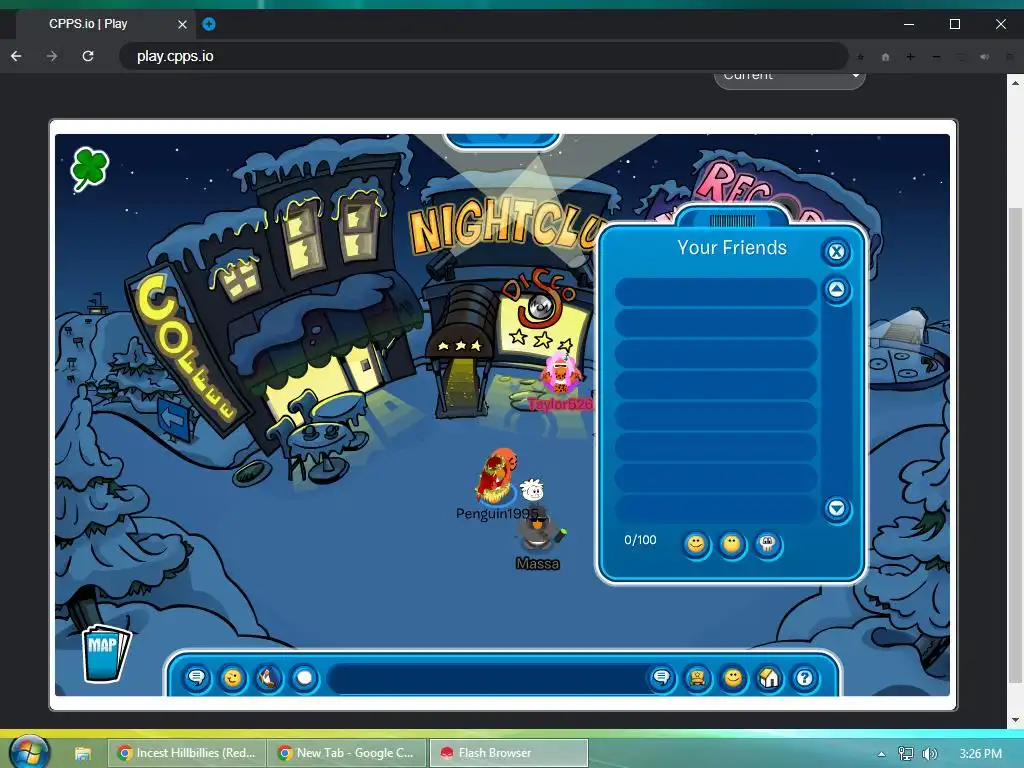
Task: Click the page scrollbar up arrow
Action: [1015, 83]
